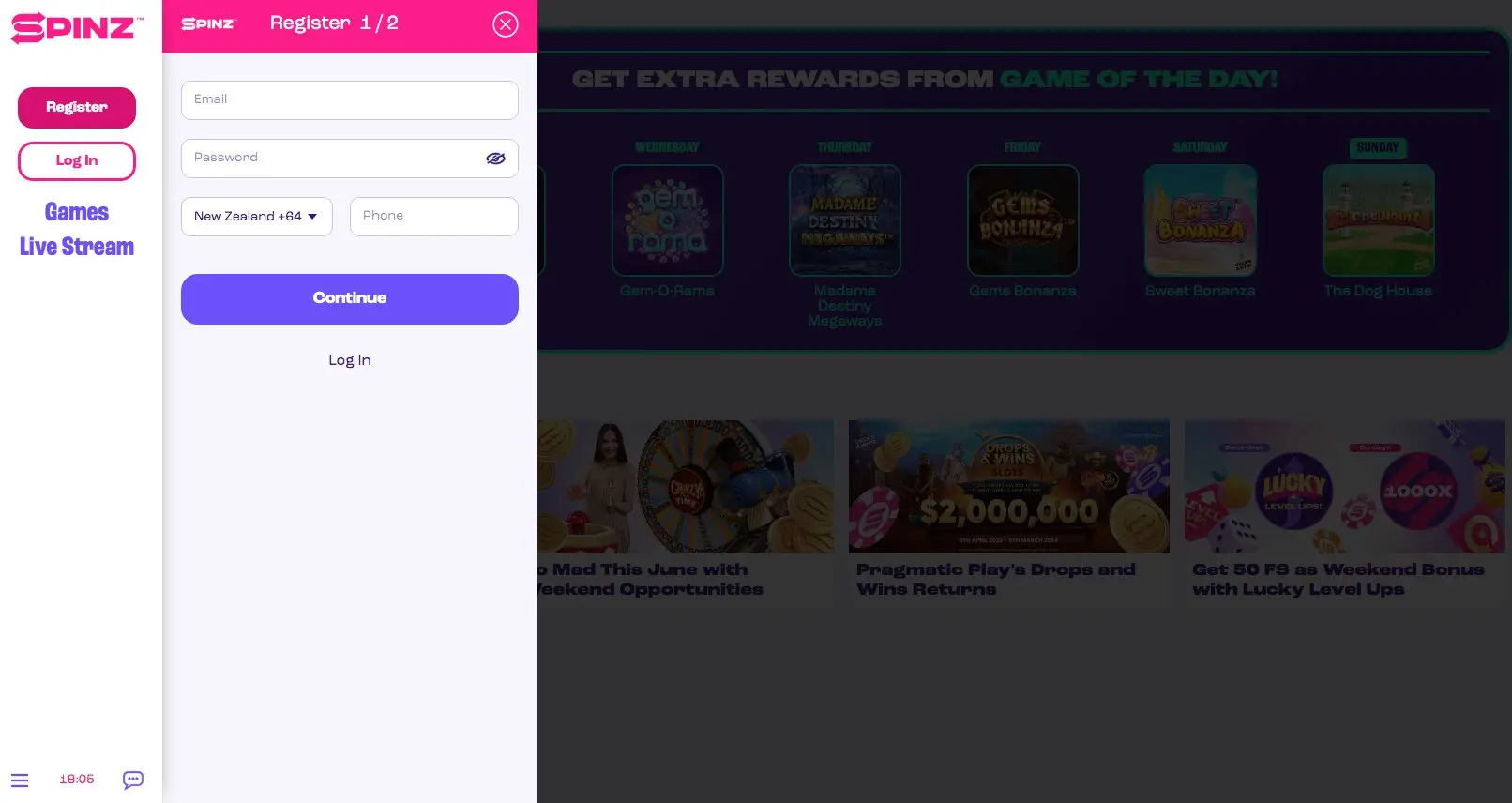1512x803 pixels.
Task: Close the registration panel with X icon
Action: coord(506,24)
